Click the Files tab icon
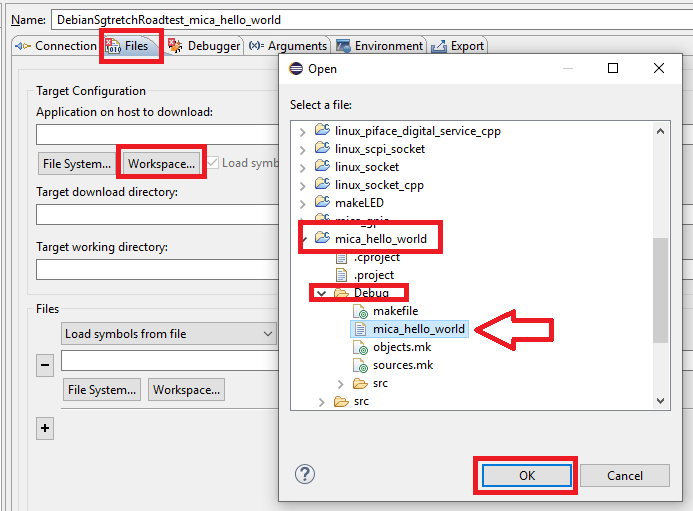Viewport: 693px width, 511px height. 113,46
